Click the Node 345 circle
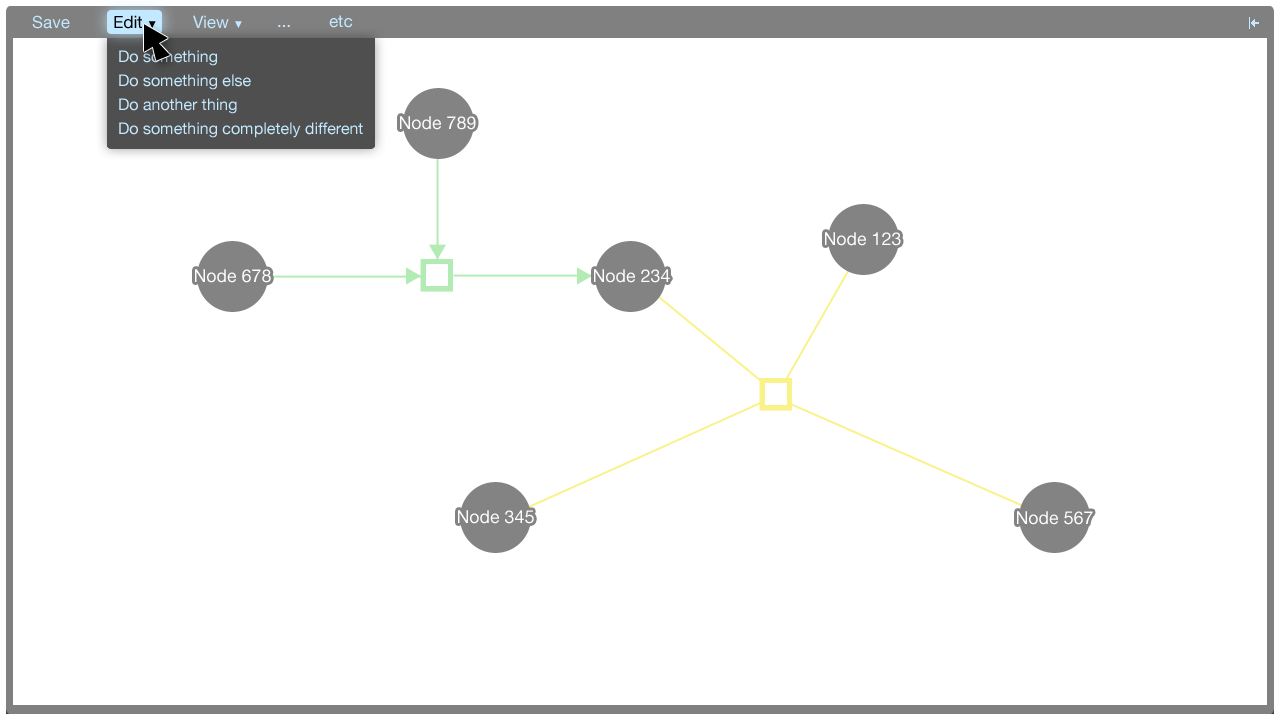The image size is (1280, 720). (x=495, y=517)
